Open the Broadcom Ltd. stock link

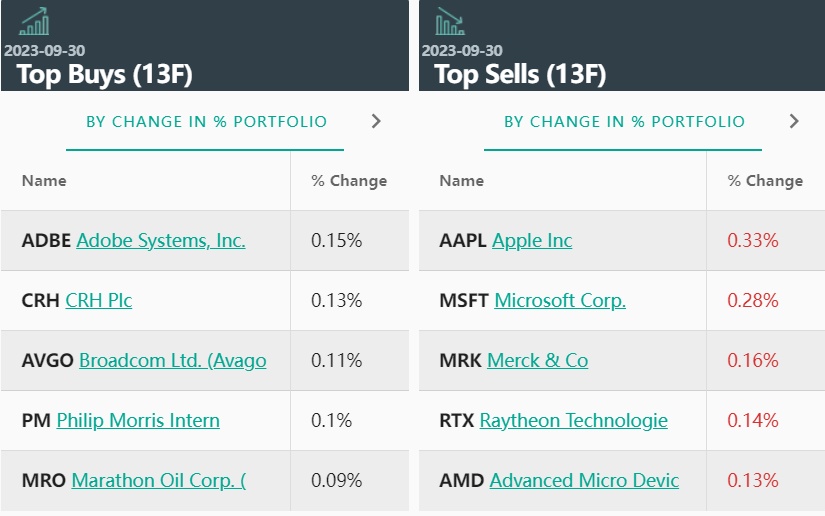[173, 360]
